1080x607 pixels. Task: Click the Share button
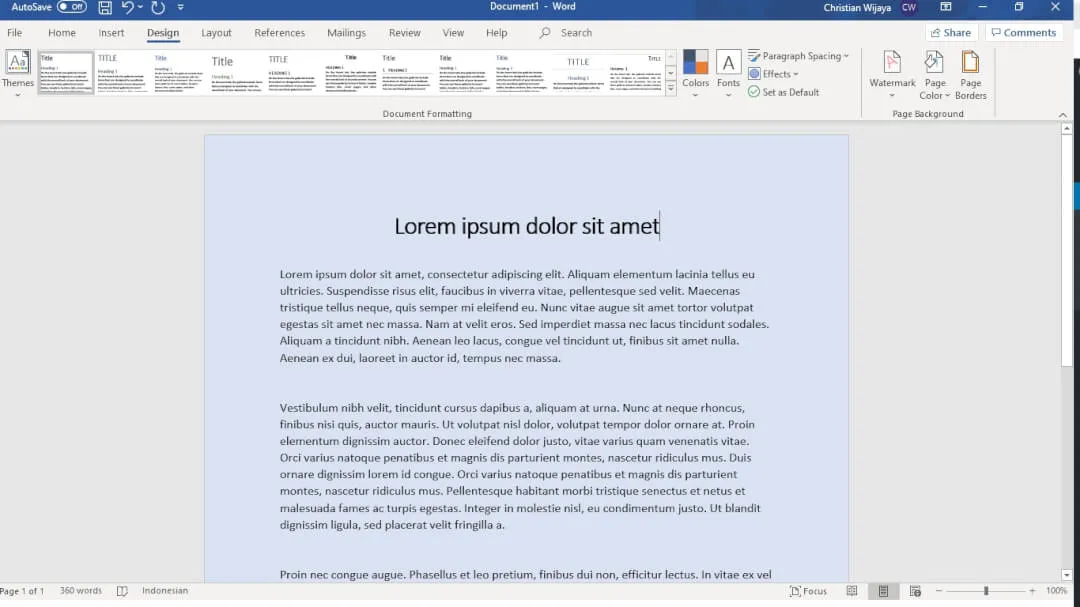951,32
